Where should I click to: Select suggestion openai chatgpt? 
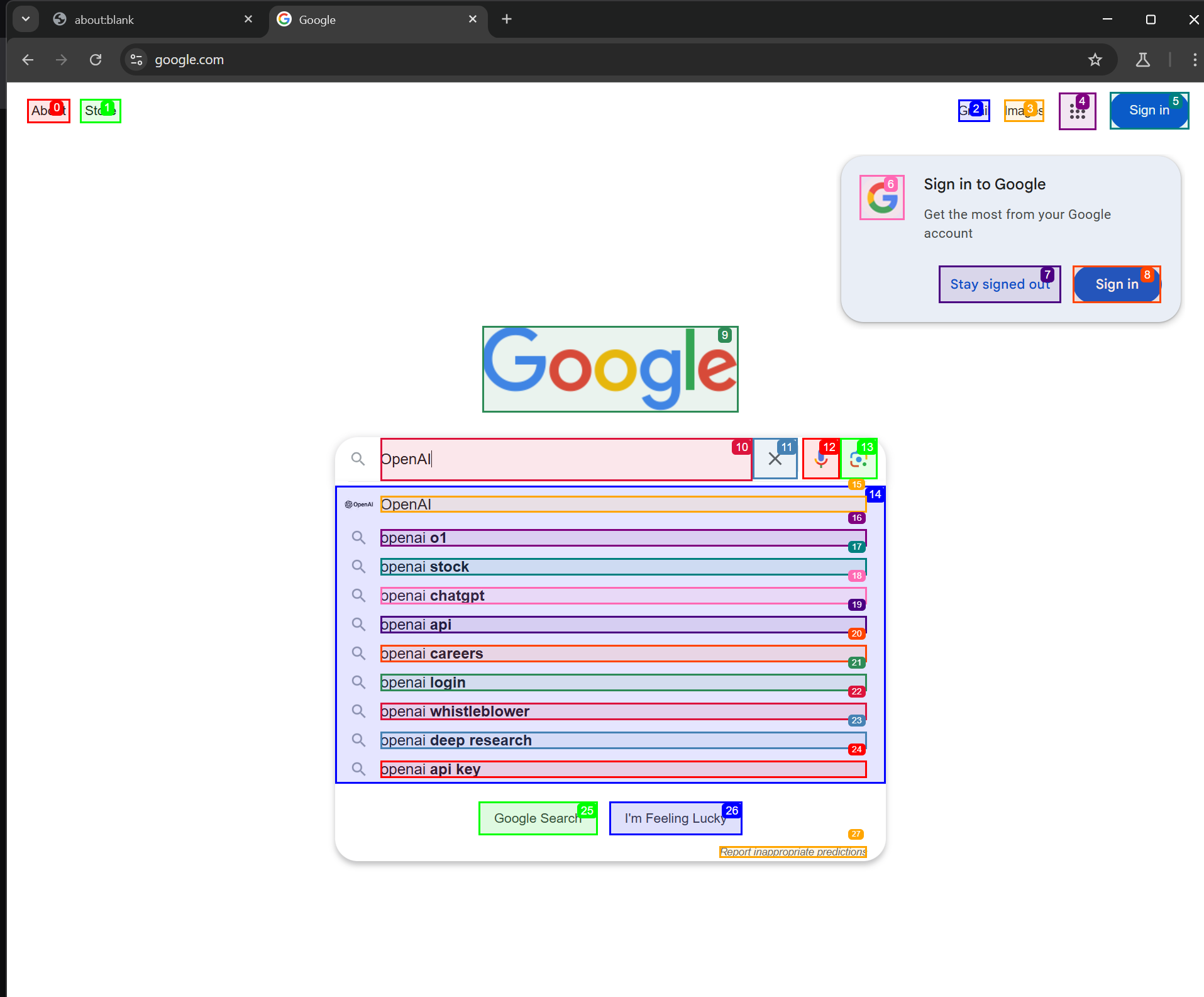pyautogui.click(x=623, y=596)
